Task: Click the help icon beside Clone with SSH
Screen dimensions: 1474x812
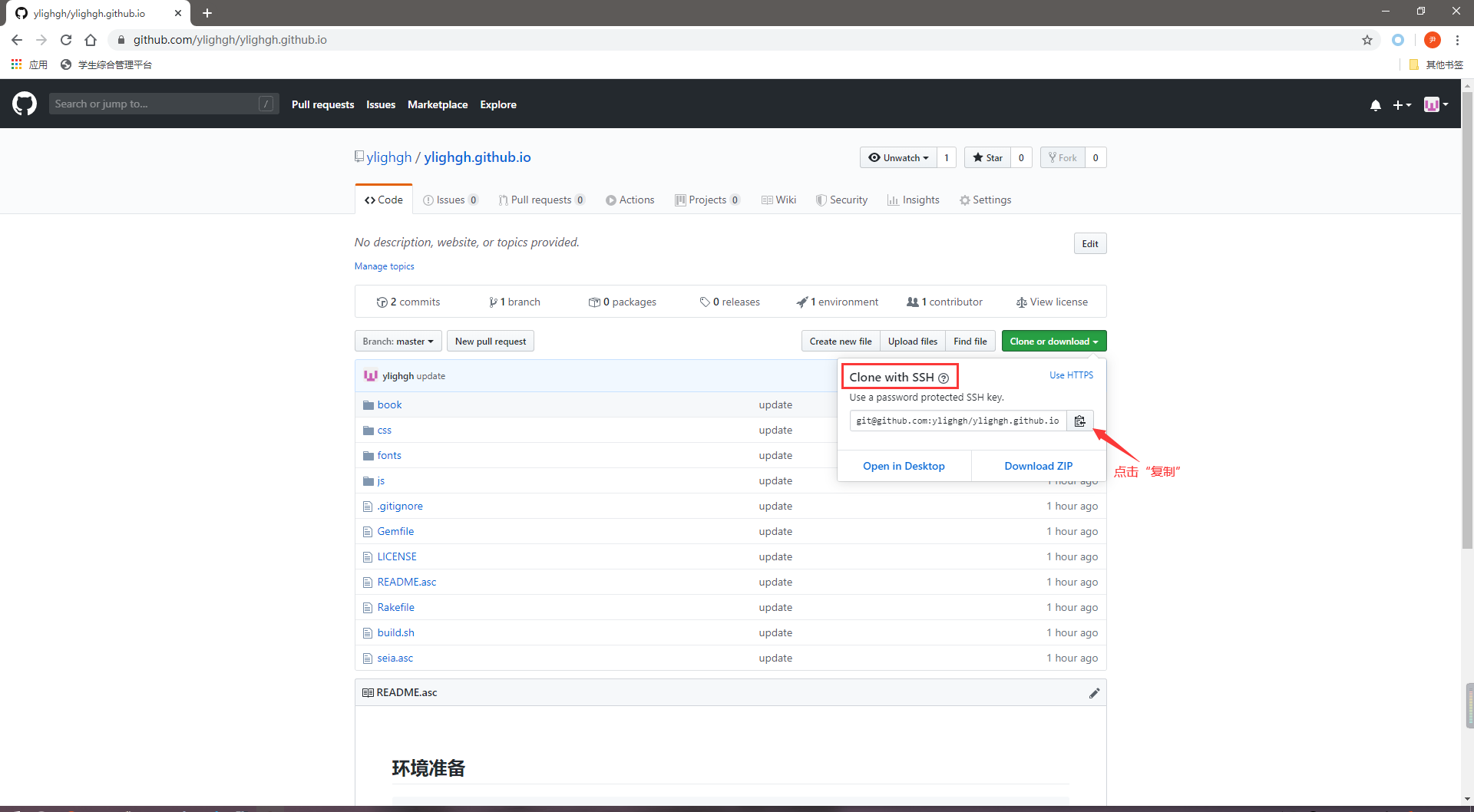Action: (944, 378)
